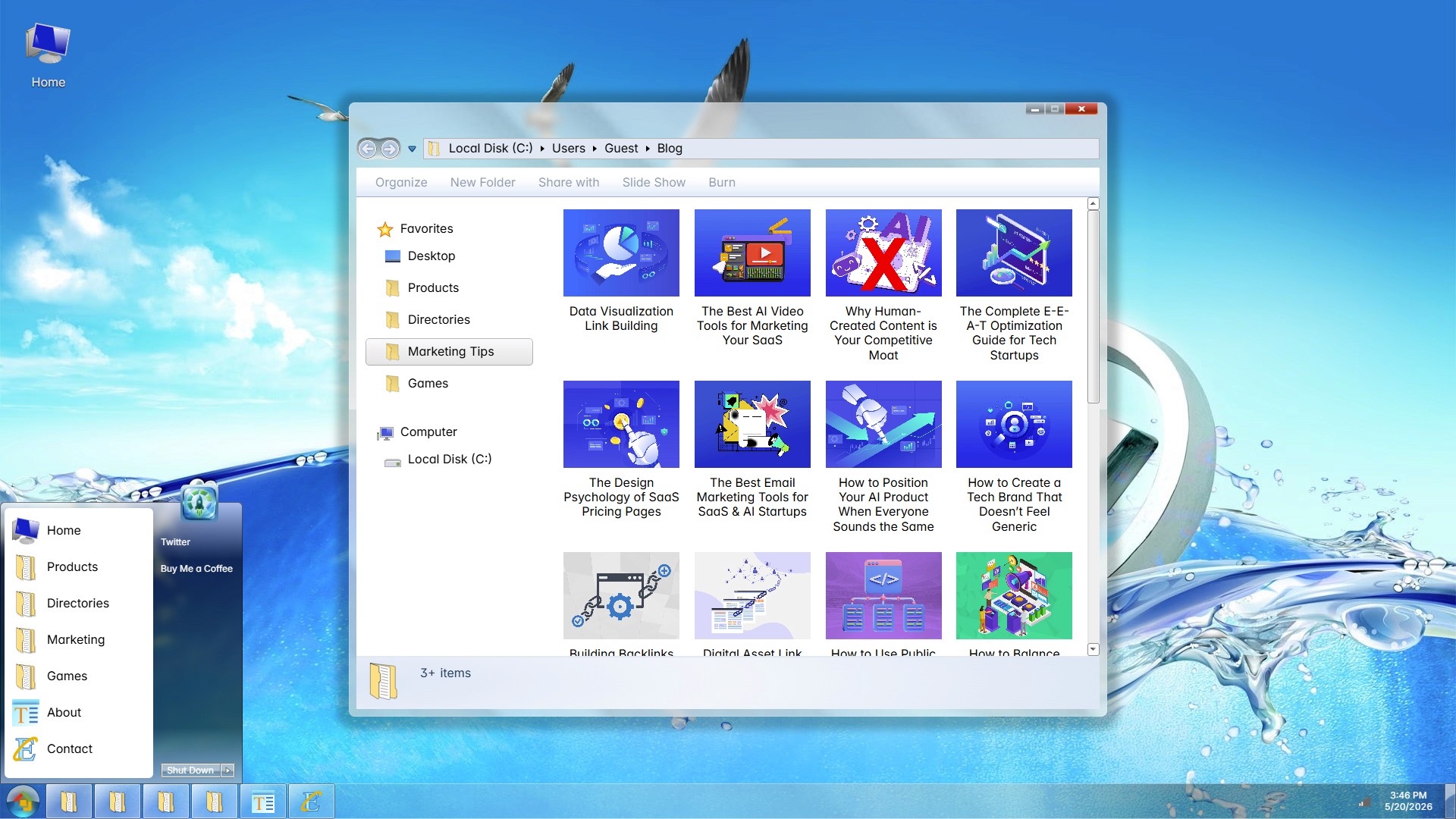Go back using the explorer Back arrow

[368, 149]
